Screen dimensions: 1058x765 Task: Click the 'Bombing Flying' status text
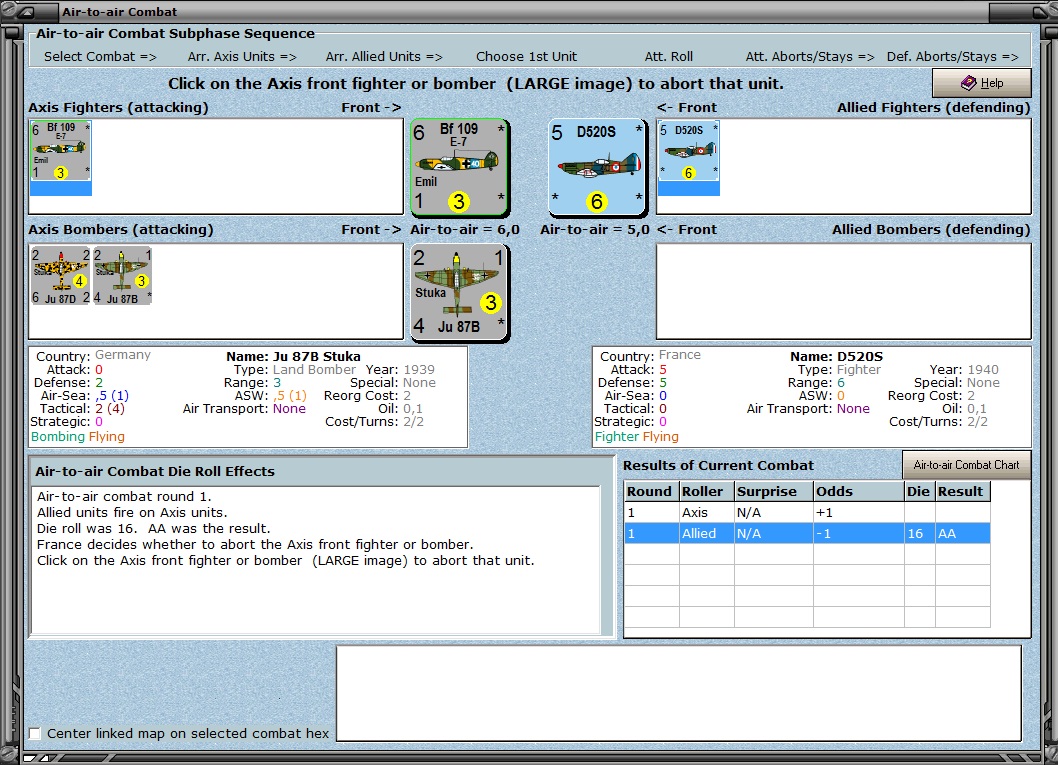point(78,436)
